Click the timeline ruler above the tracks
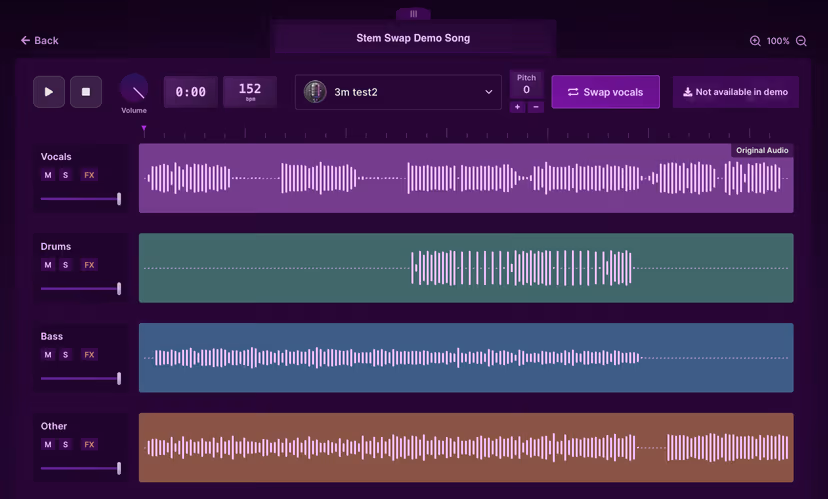 466,133
